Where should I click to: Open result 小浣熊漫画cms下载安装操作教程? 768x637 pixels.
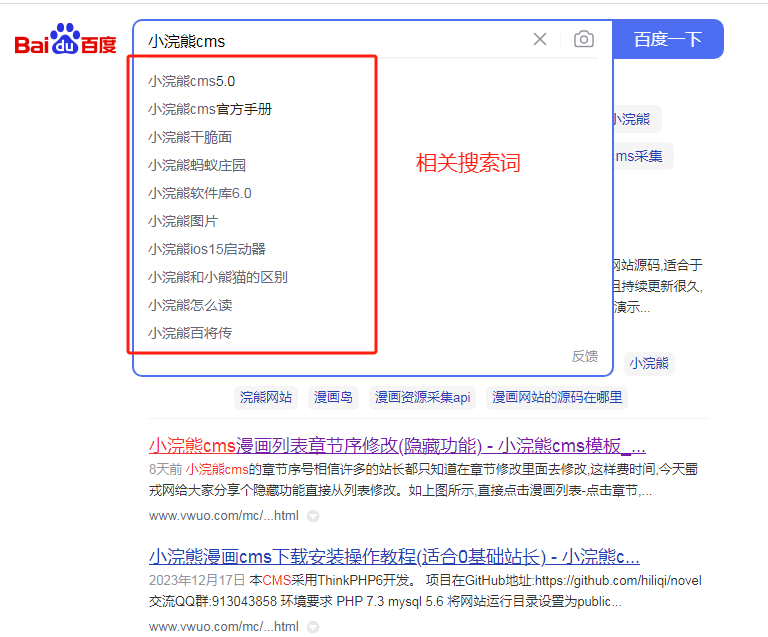[394, 557]
